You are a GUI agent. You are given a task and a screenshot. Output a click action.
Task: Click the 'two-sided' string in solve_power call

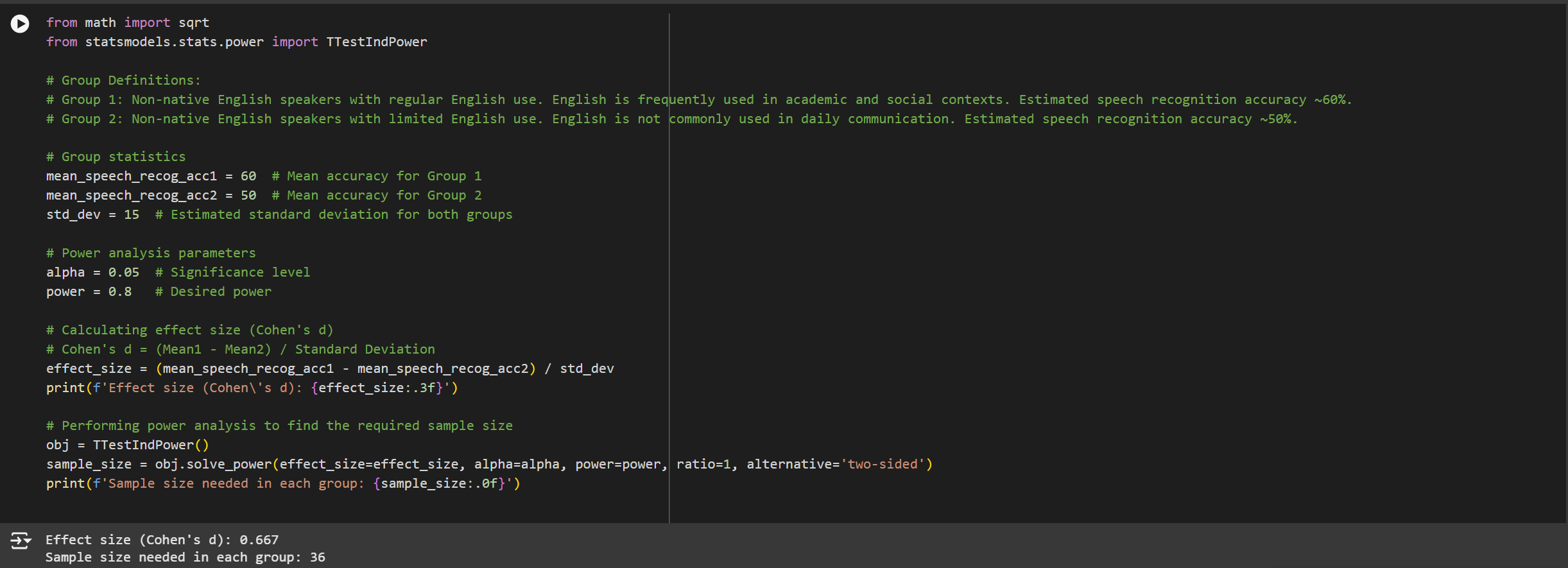[883, 464]
